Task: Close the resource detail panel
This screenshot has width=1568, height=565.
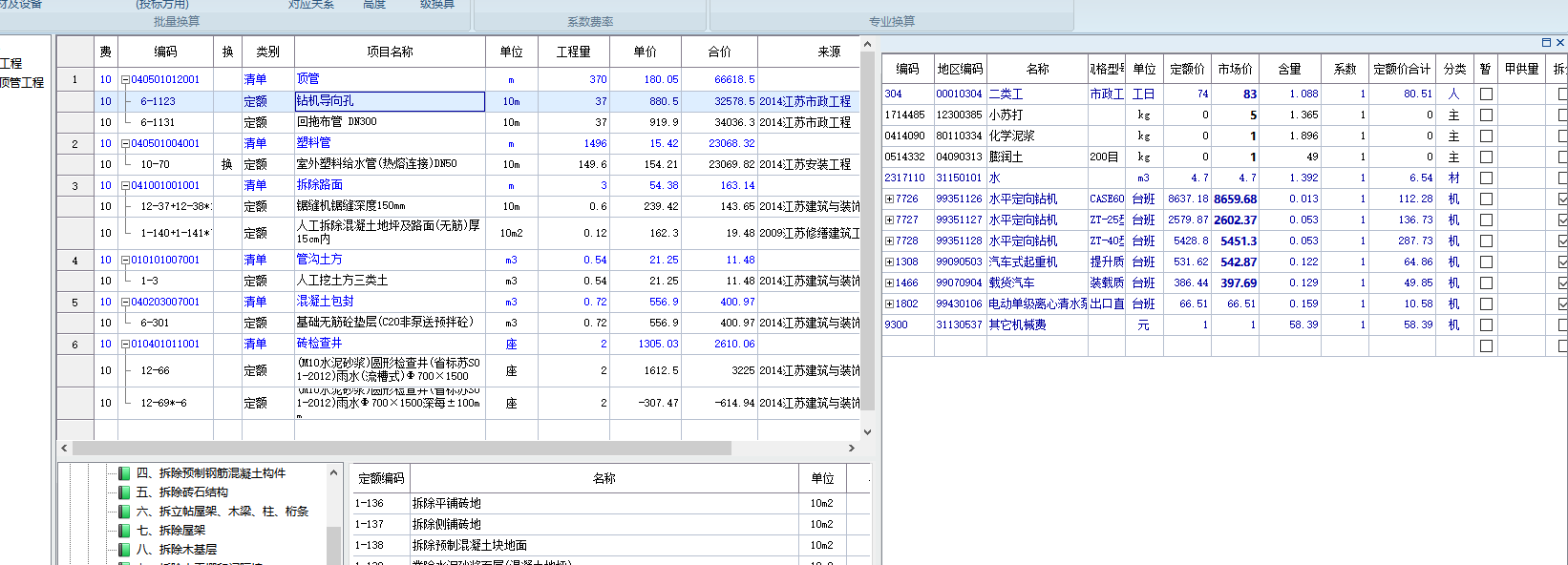Action: point(1560,43)
